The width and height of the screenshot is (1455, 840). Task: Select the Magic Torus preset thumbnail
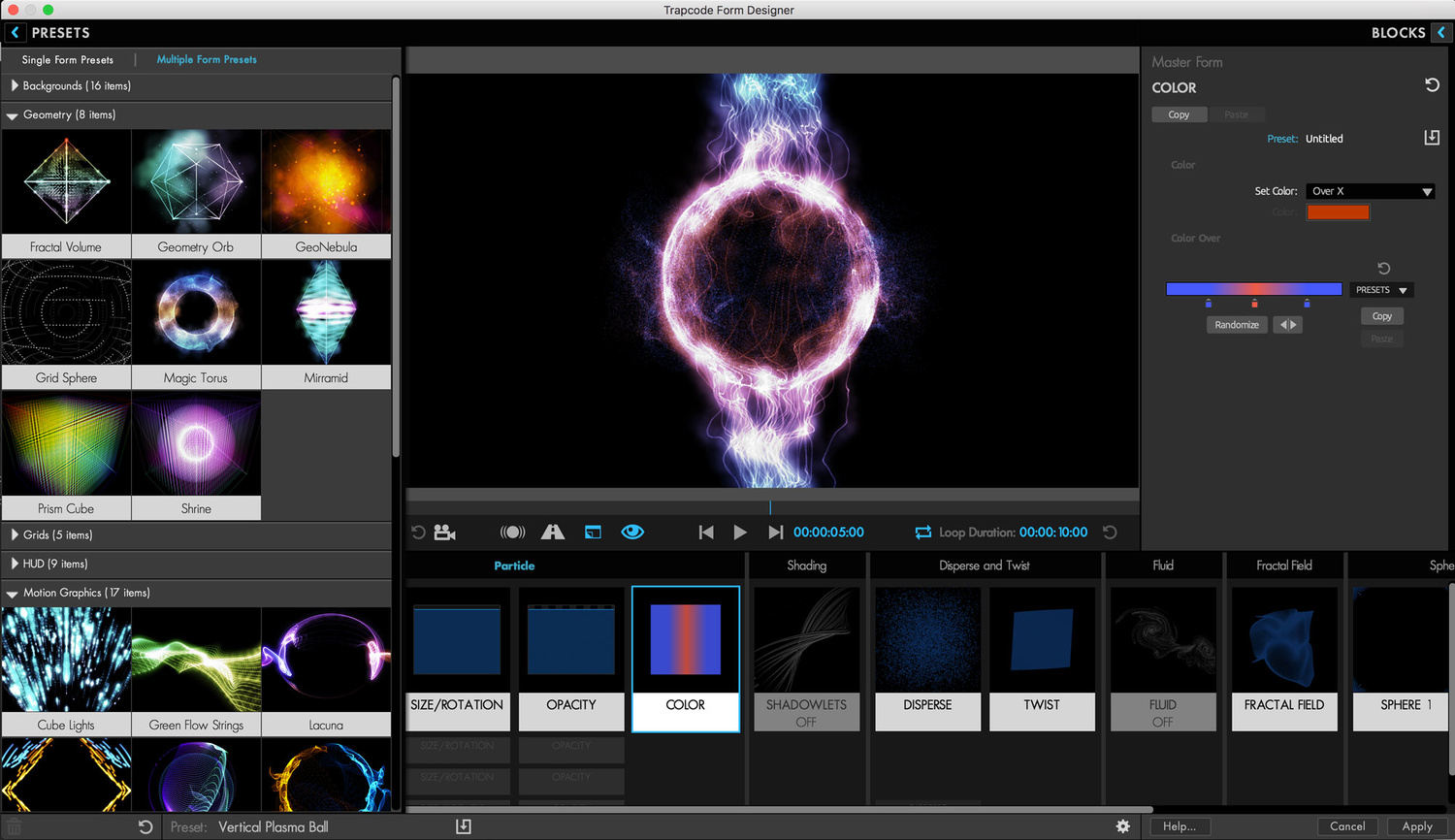pos(196,313)
